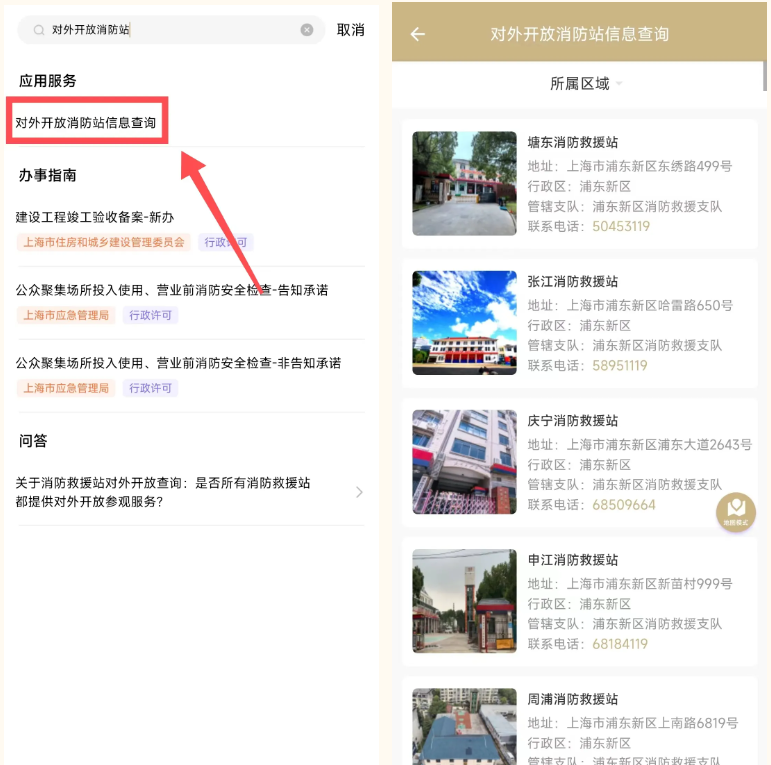The width and height of the screenshot is (771, 765).
Task: Open the 塘东消防救援站 photo thumbnail
Action: point(464,184)
